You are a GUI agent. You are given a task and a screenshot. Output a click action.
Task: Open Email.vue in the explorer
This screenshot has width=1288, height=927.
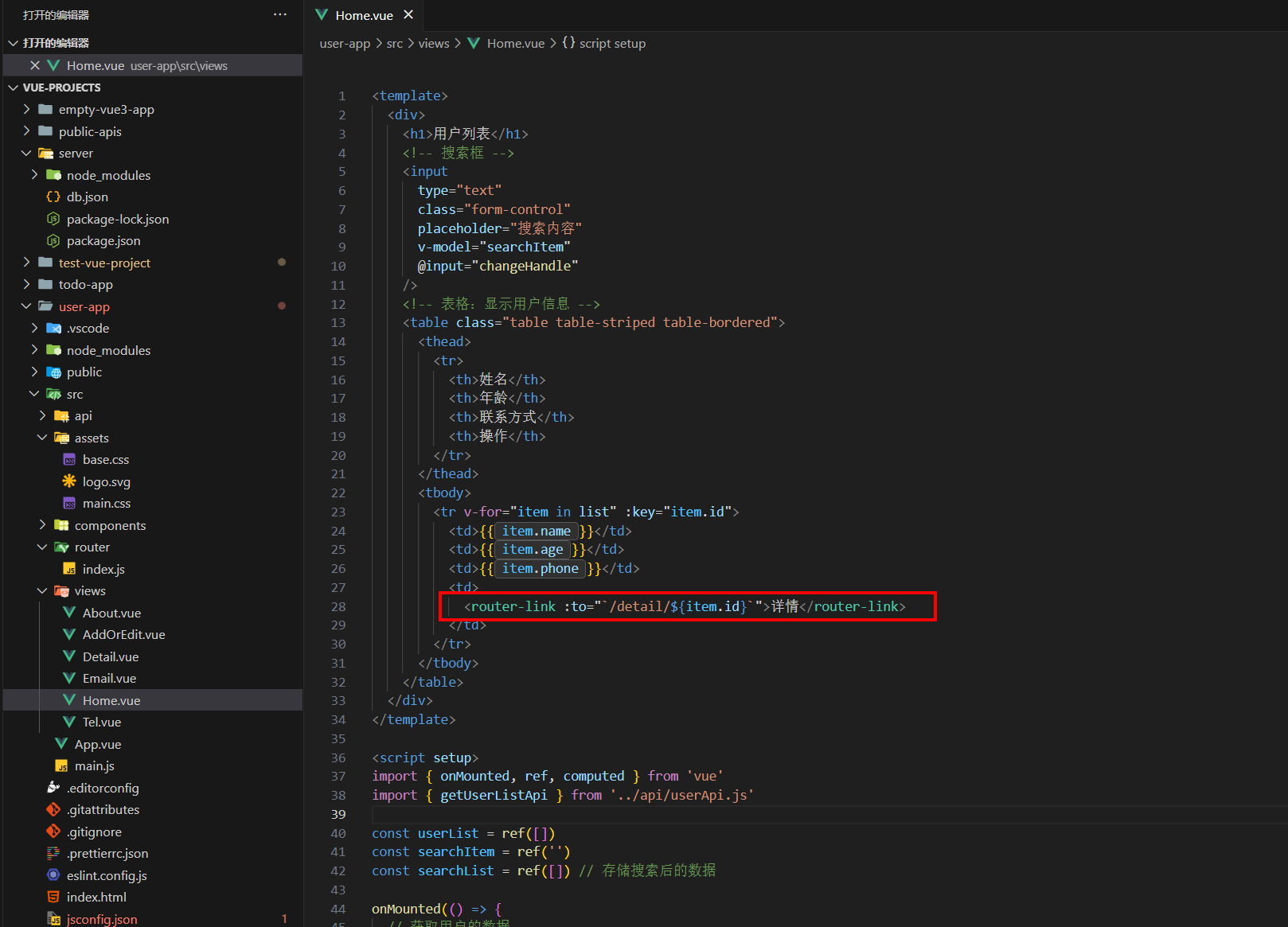(x=109, y=678)
